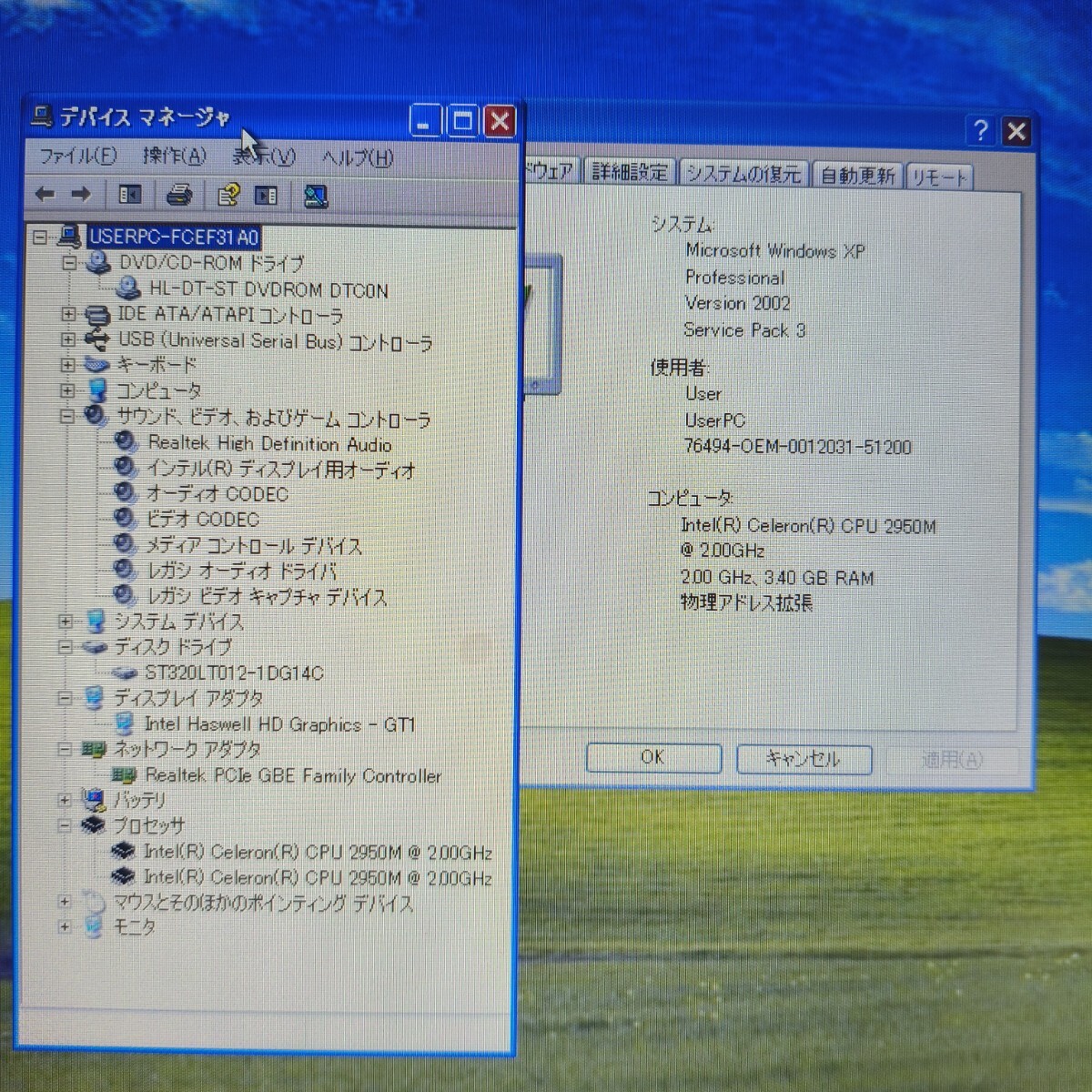Click the Properties icon in the toolbar
The height and width of the screenshot is (1092, 1092).
pyautogui.click(x=227, y=195)
